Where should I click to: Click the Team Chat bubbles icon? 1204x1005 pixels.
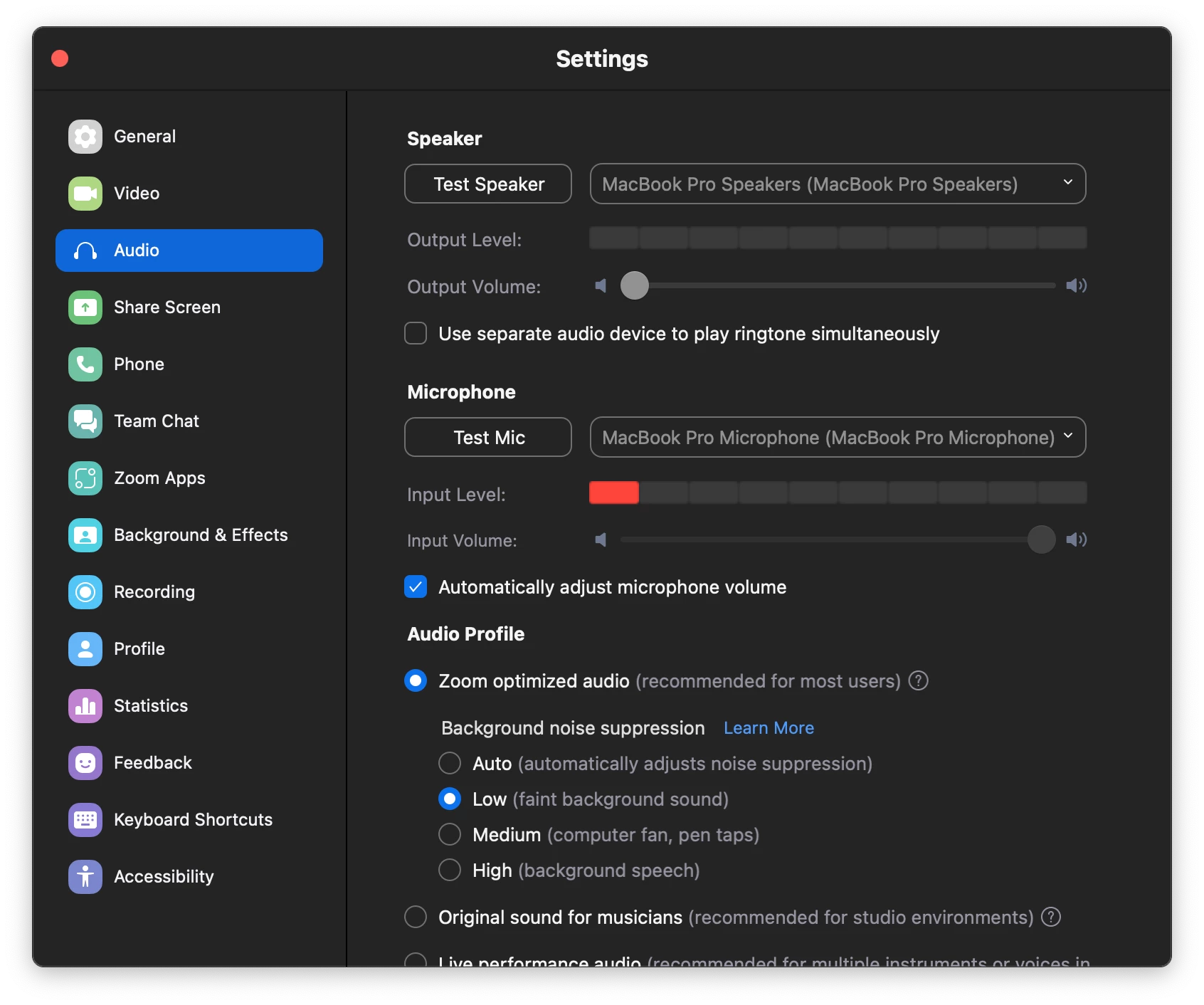coord(85,421)
